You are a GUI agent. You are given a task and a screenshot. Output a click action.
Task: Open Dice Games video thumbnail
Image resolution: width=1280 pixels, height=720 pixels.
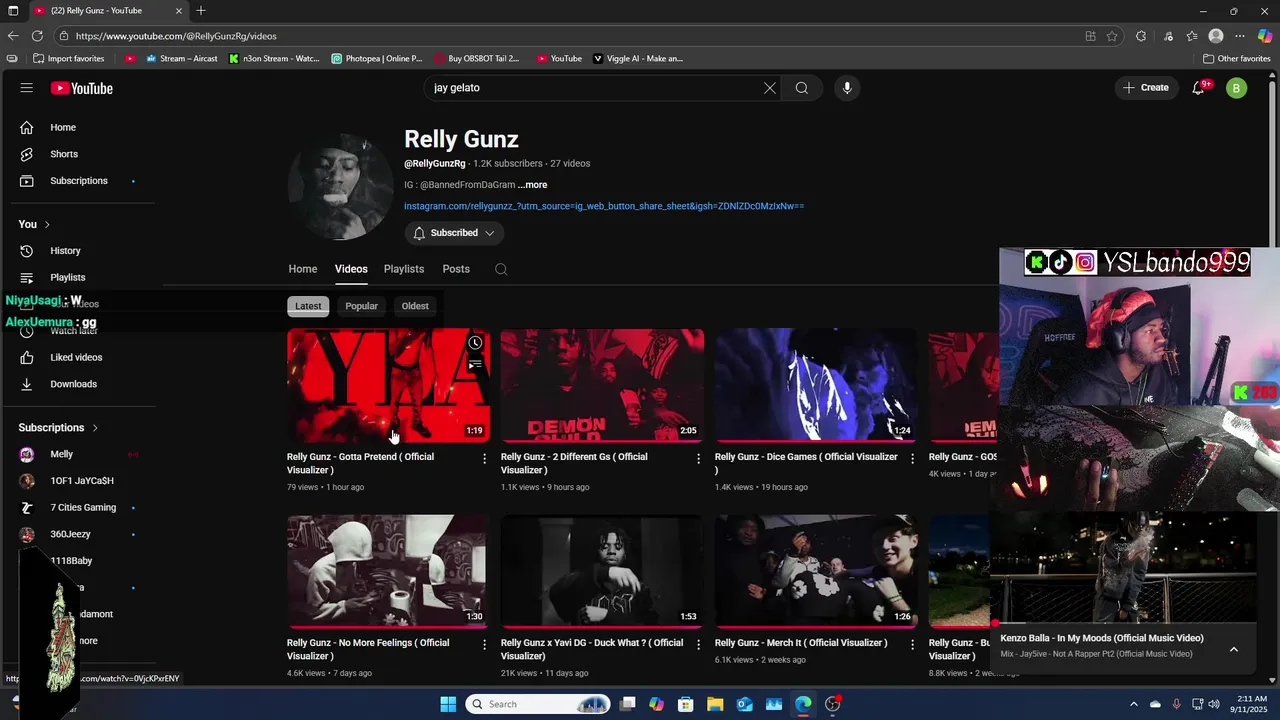coord(816,385)
